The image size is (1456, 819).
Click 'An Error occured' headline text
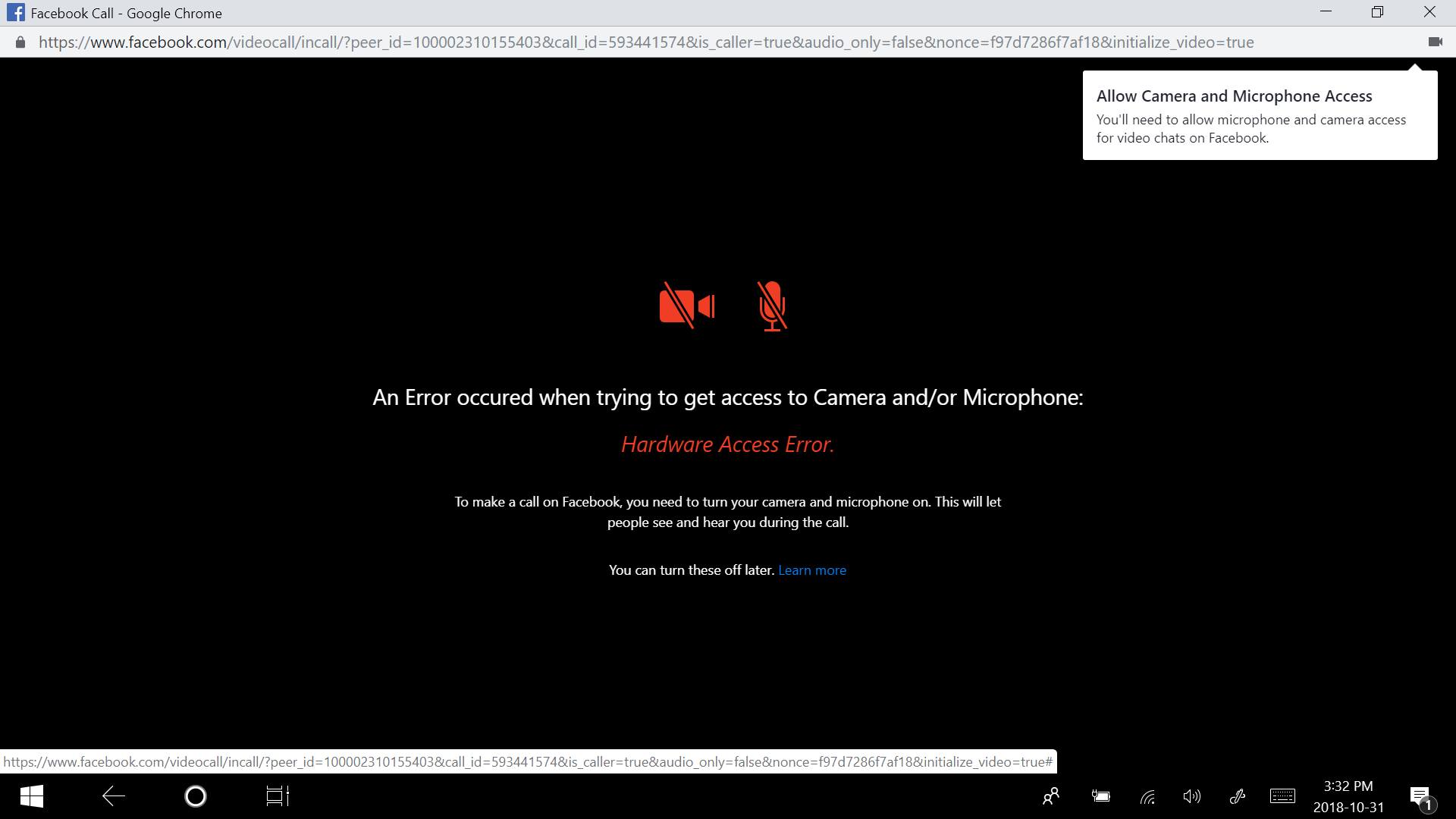pos(728,397)
